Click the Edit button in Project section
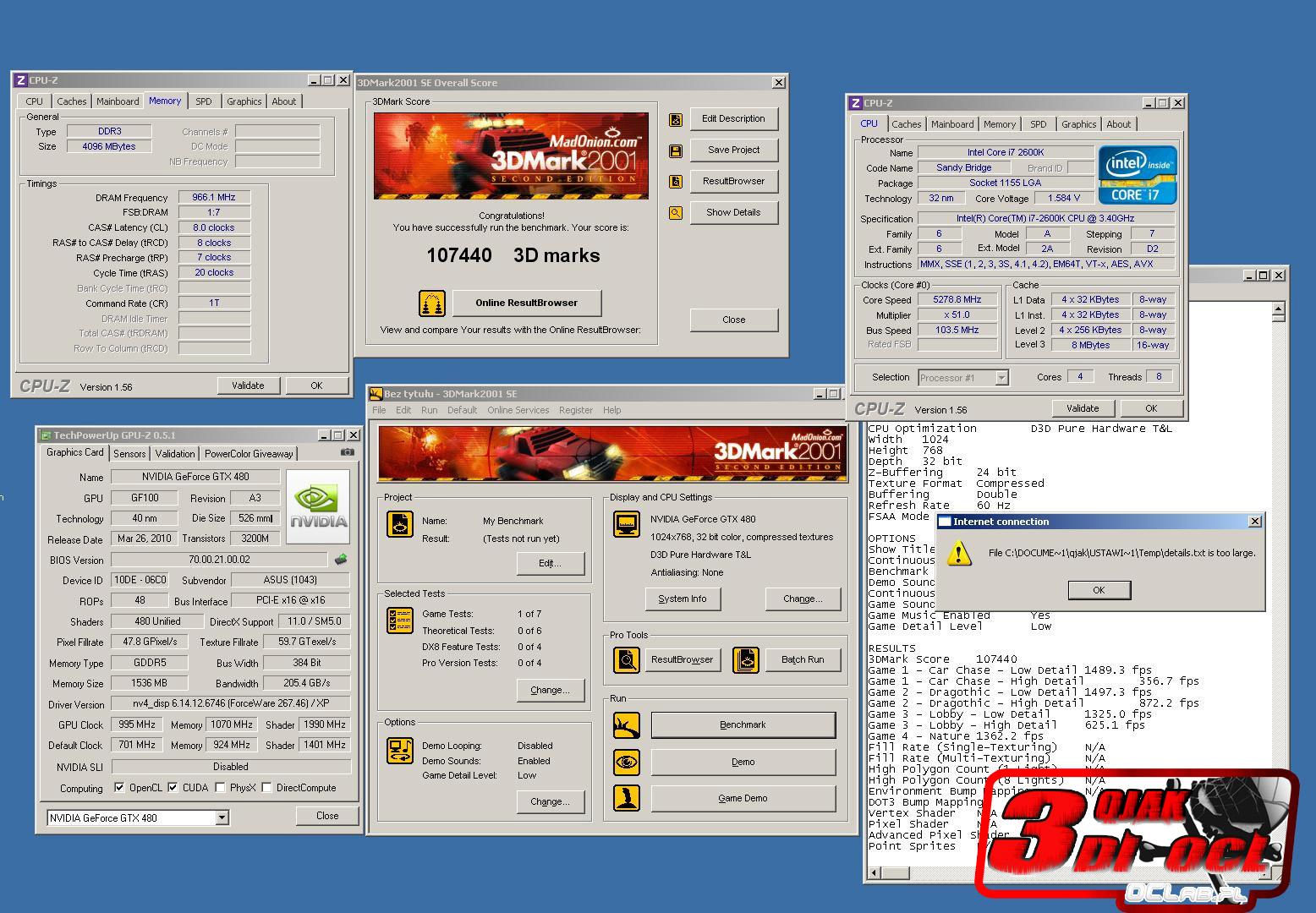 (550, 563)
